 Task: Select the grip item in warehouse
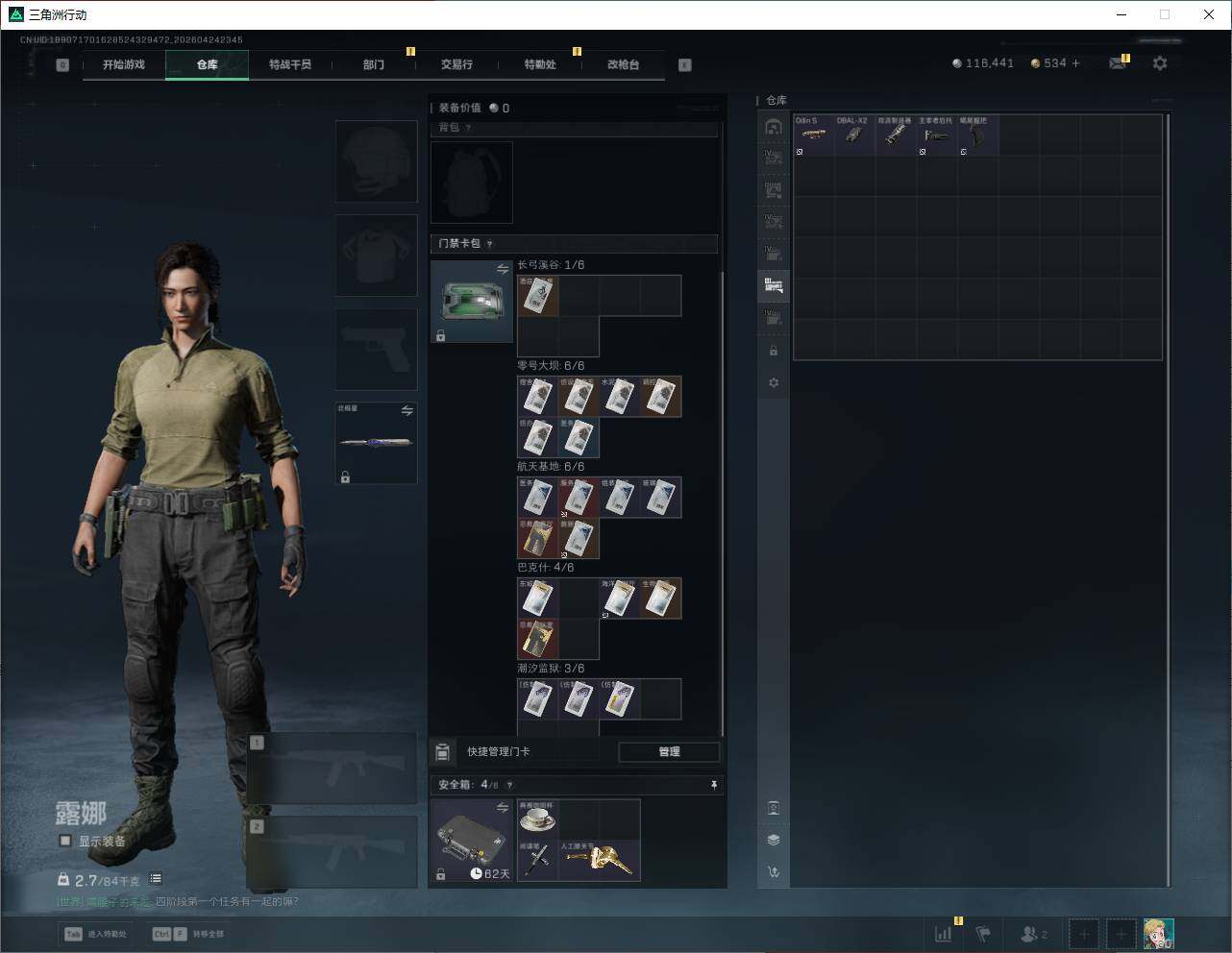(977, 135)
